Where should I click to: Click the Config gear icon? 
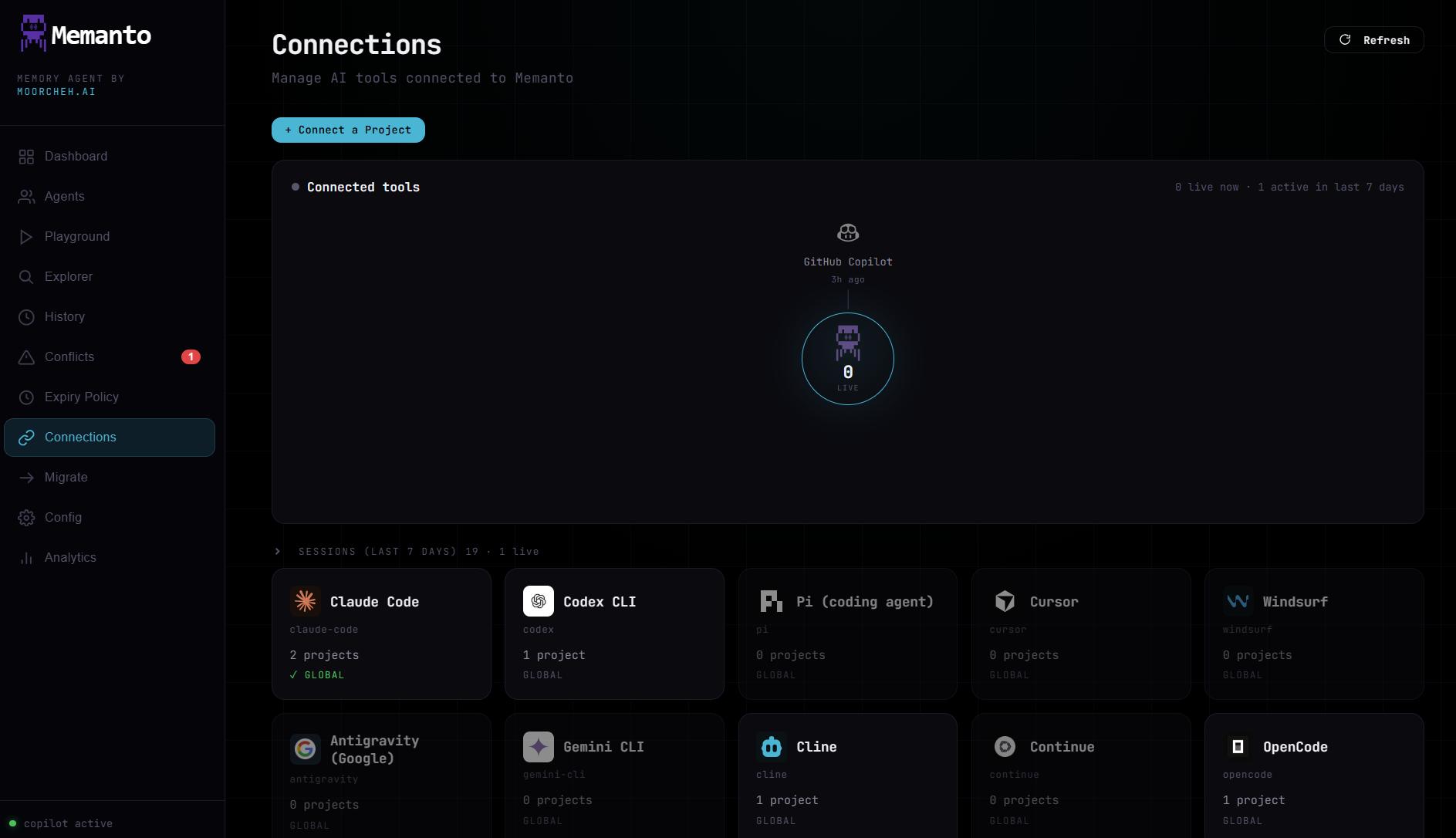(x=26, y=518)
